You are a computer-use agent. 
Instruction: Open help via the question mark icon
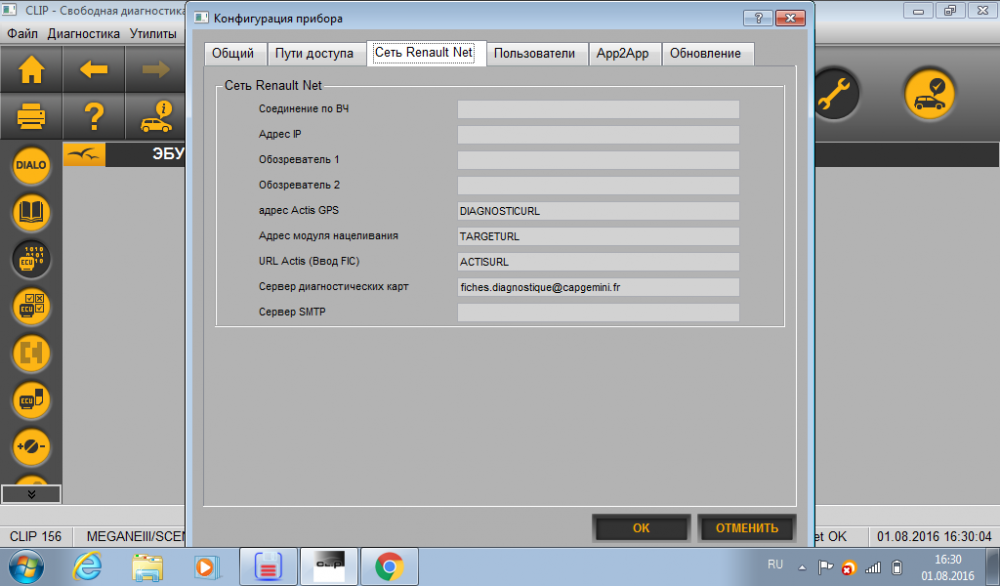(x=94, y=117)
